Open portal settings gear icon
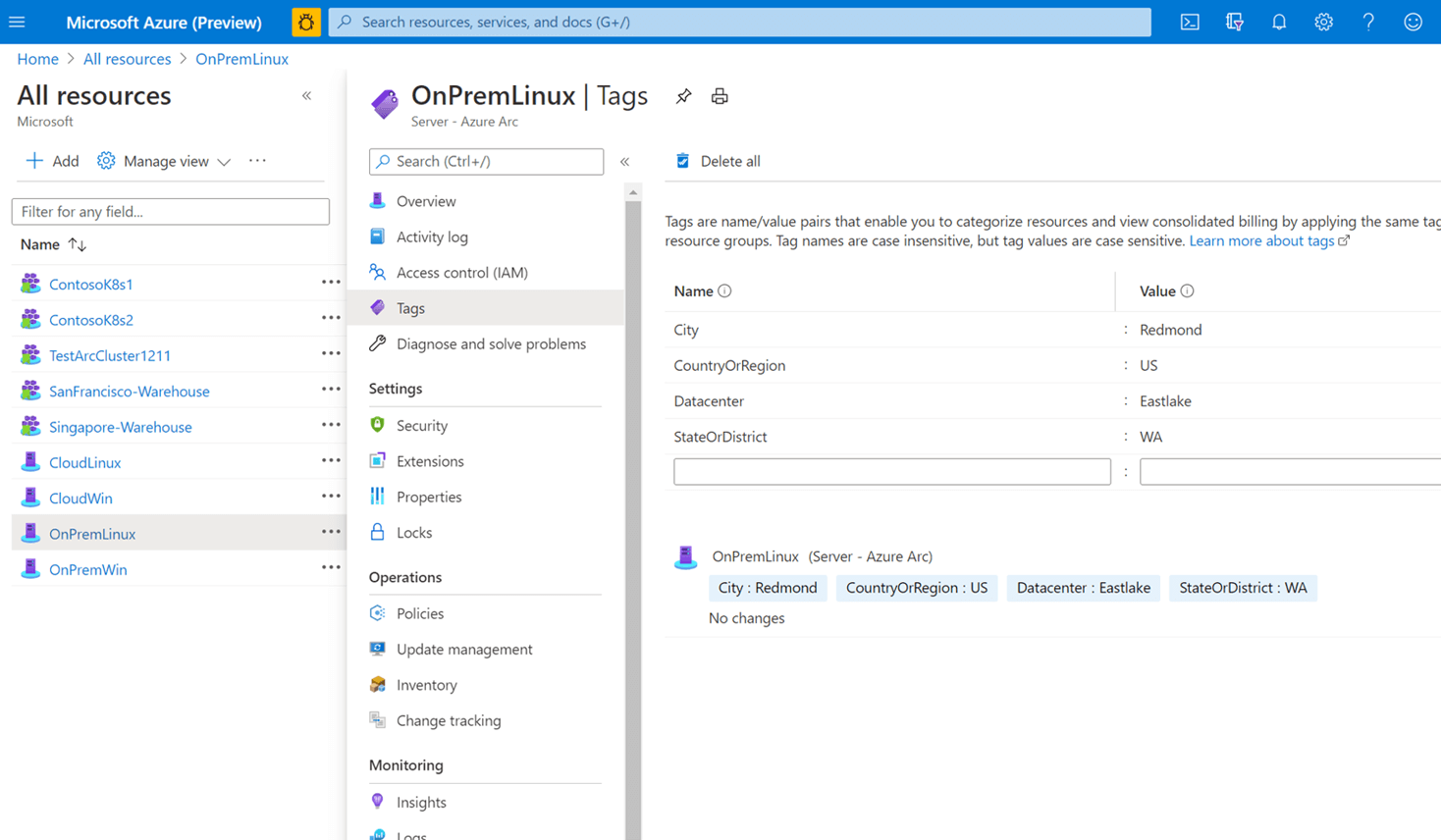 click(1323, 22)
